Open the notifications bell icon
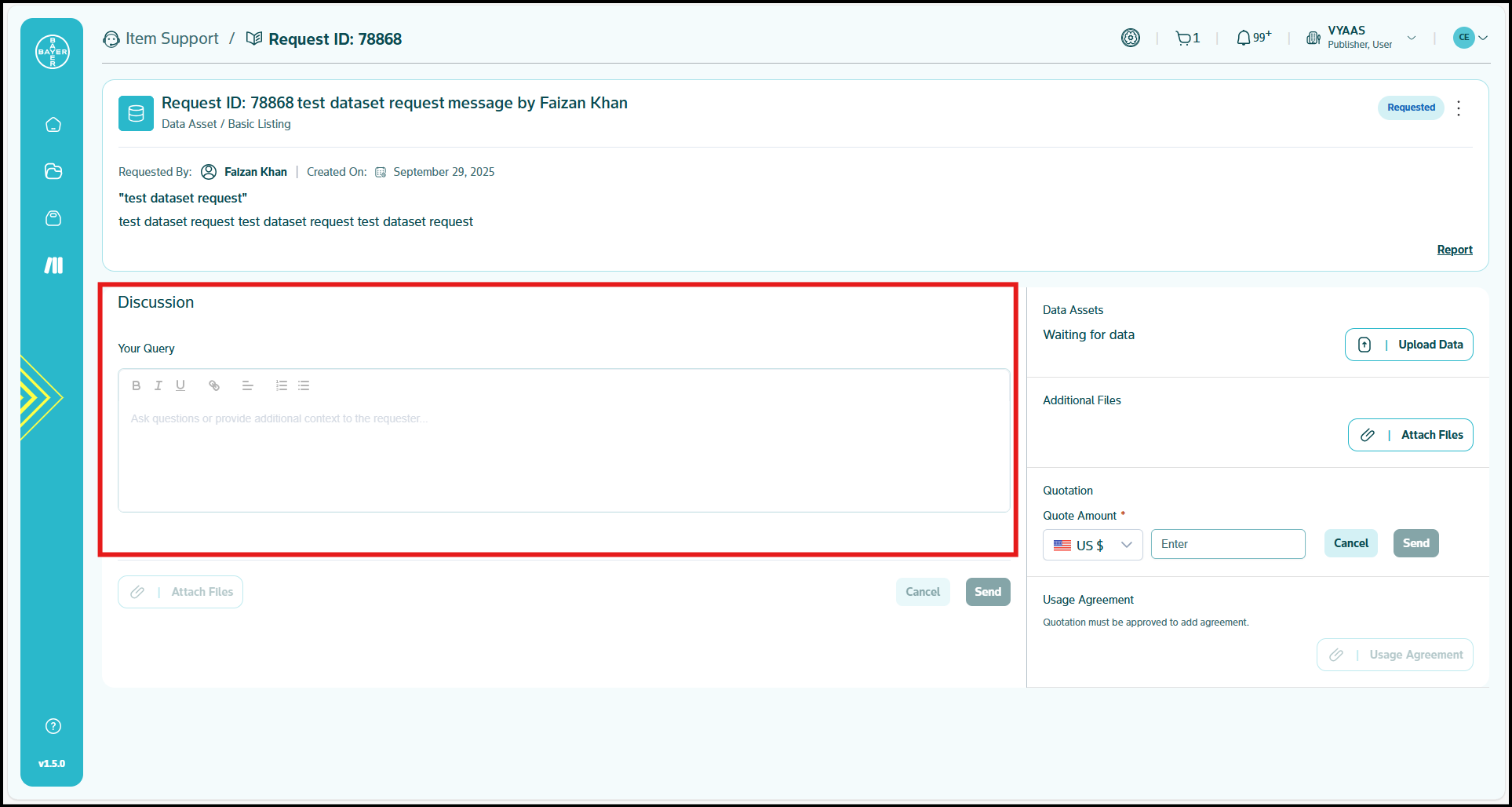 click(x=1244, y=38)
